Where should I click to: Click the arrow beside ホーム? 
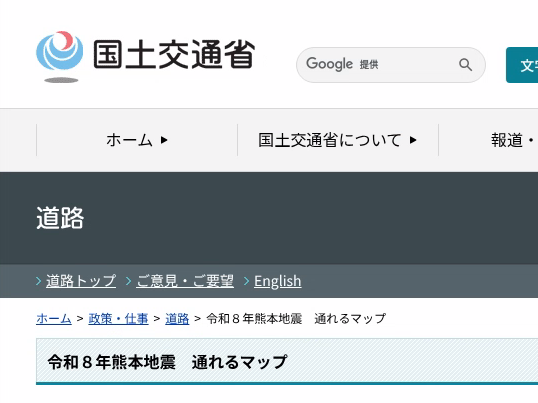click(x=164, y=140)
